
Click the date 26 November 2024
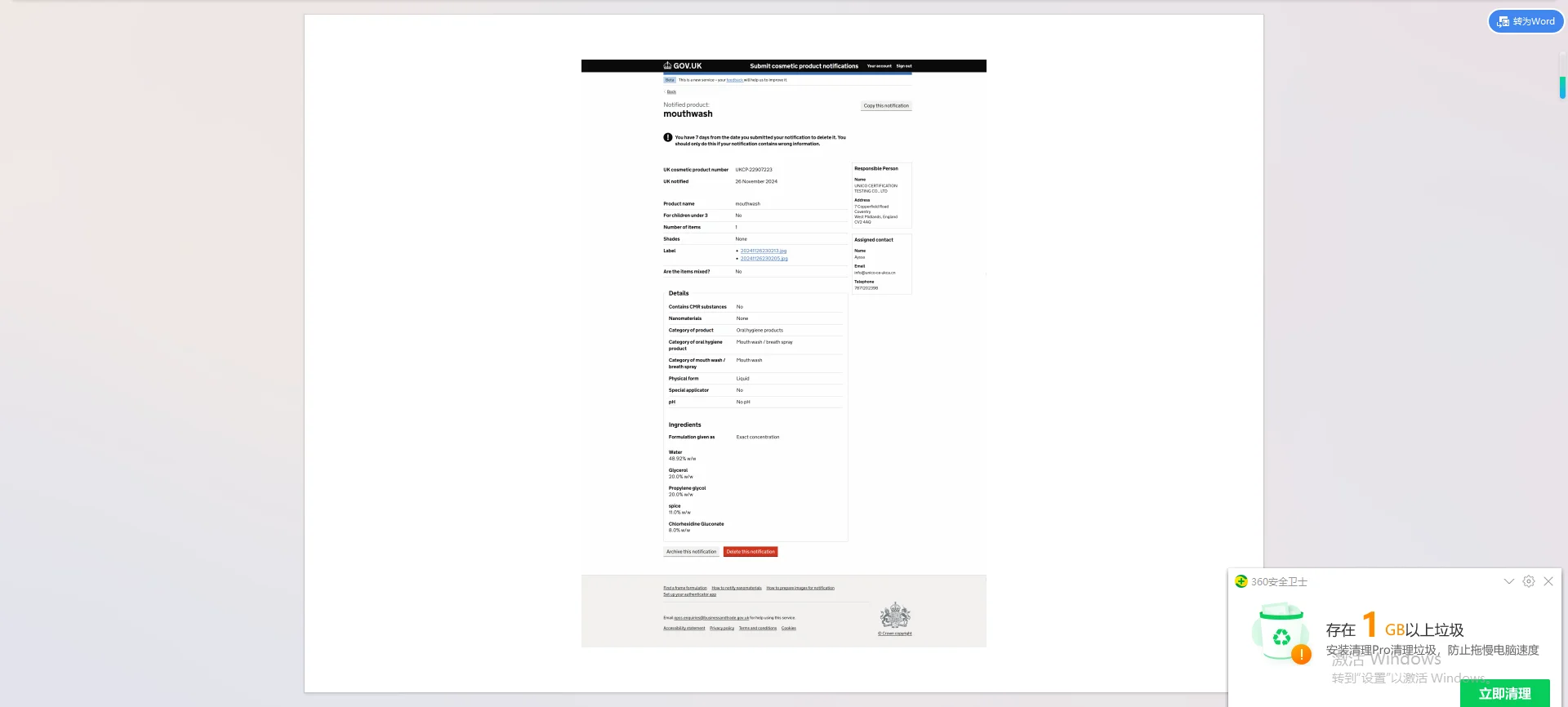tap(756, 182)
